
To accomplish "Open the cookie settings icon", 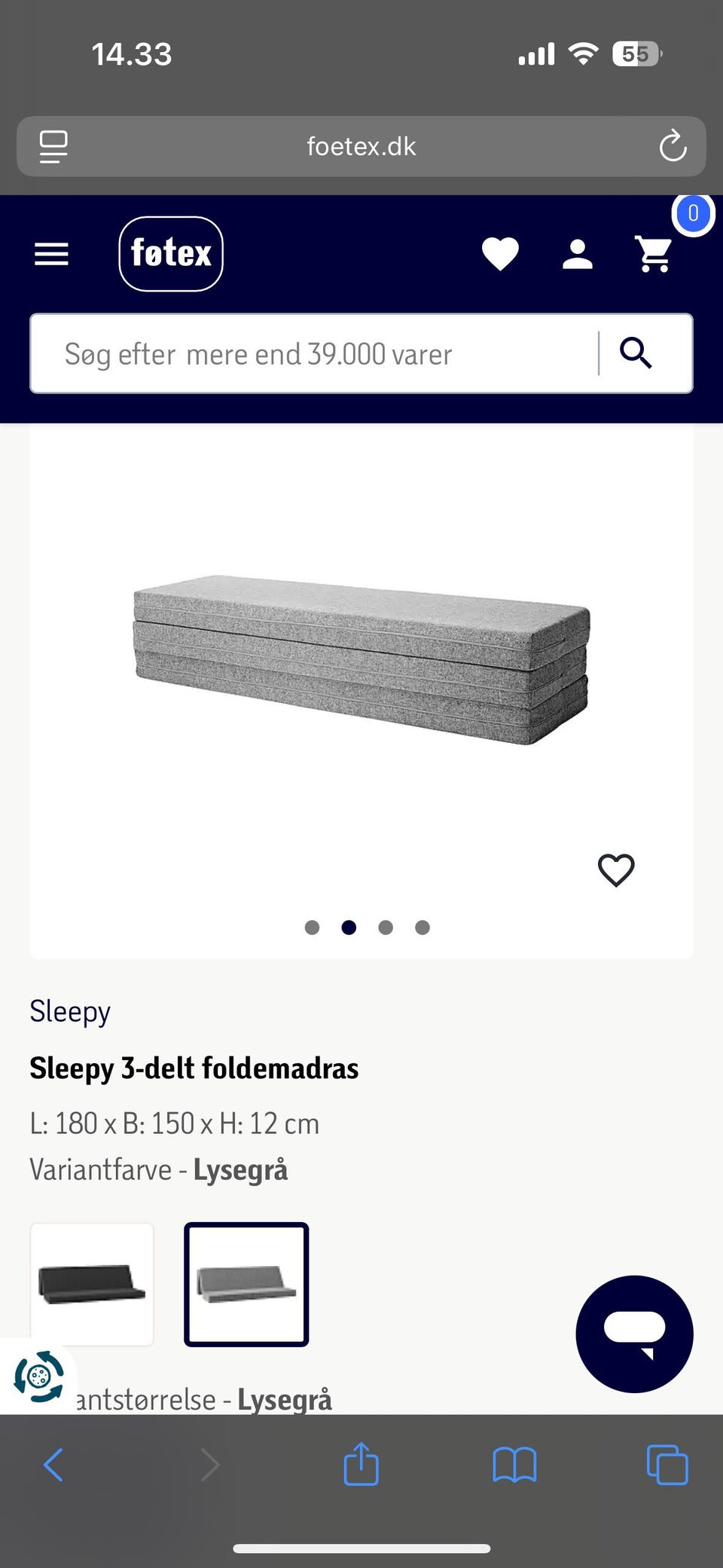I will coord(38,1377).
